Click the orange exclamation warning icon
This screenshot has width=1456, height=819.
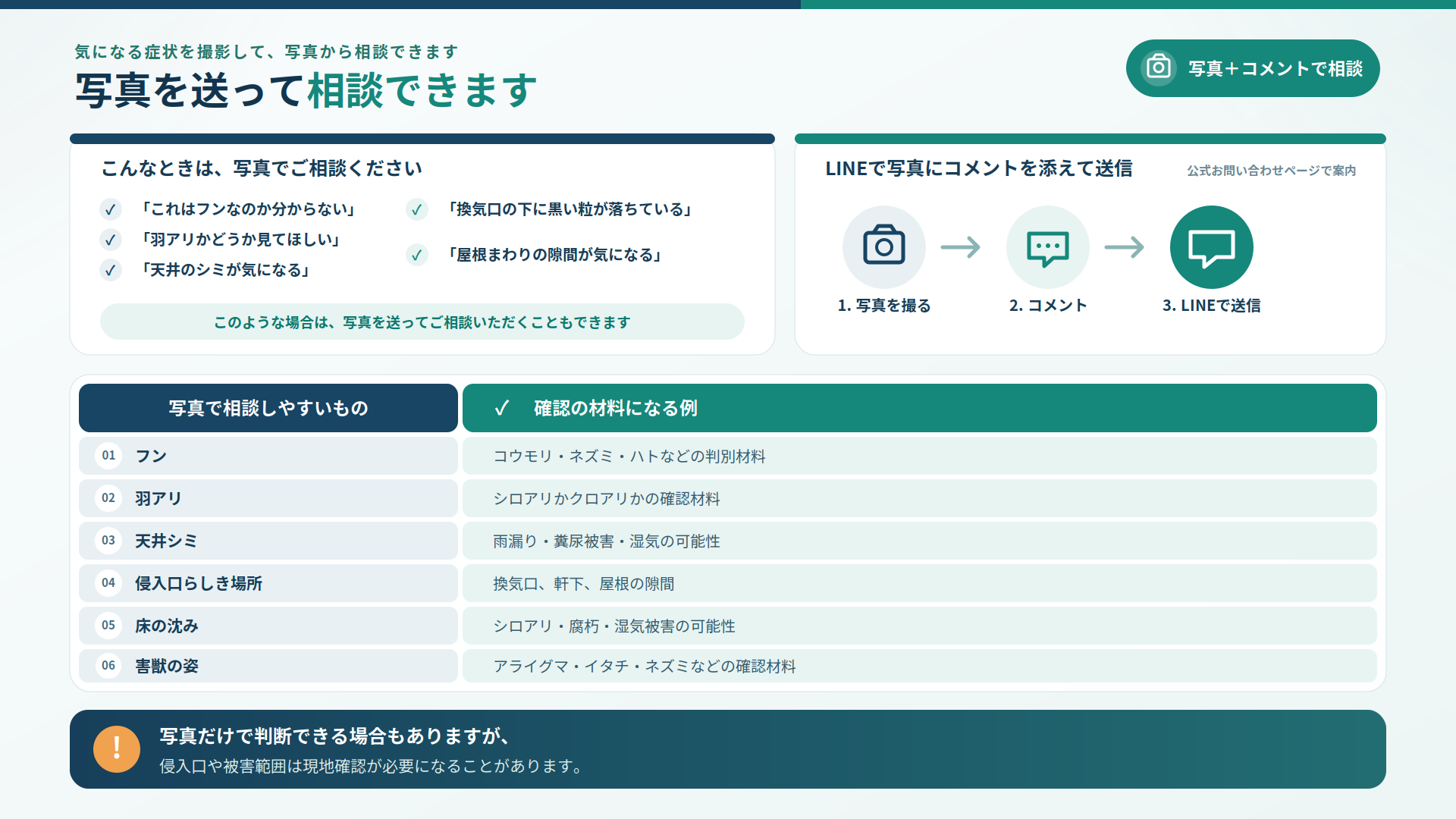pyautogui.click(x=117, y=749)
